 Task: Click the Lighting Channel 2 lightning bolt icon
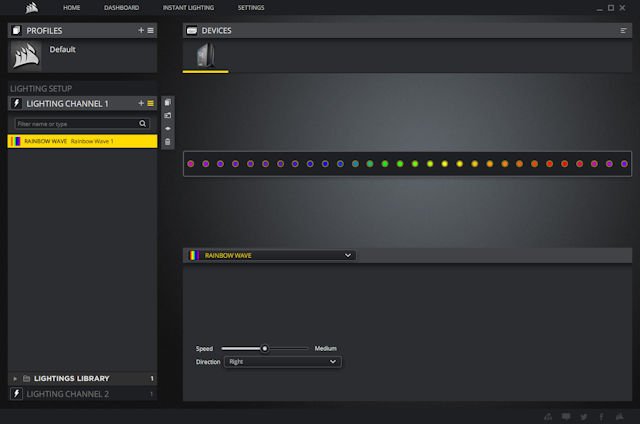click(16, 394)
